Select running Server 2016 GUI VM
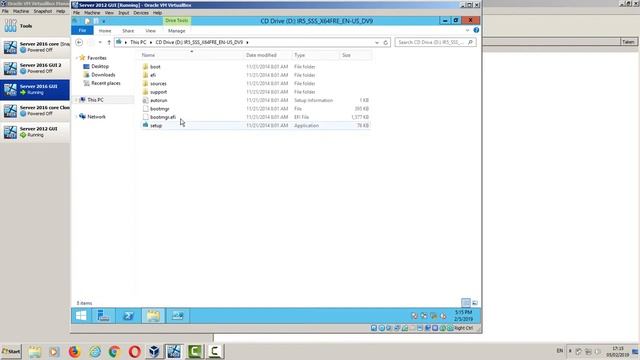 [35, 89]
